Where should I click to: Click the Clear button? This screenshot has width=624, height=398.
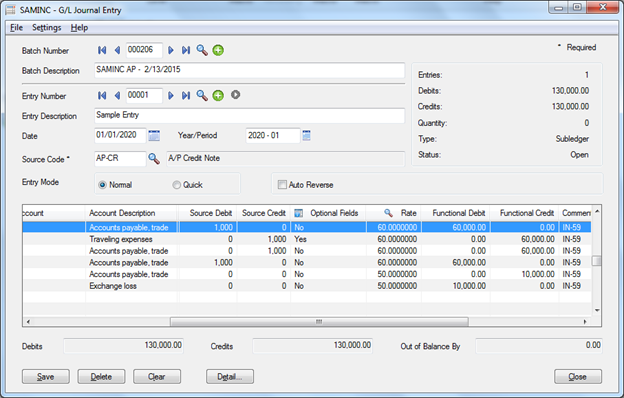[x=157, y=377]
